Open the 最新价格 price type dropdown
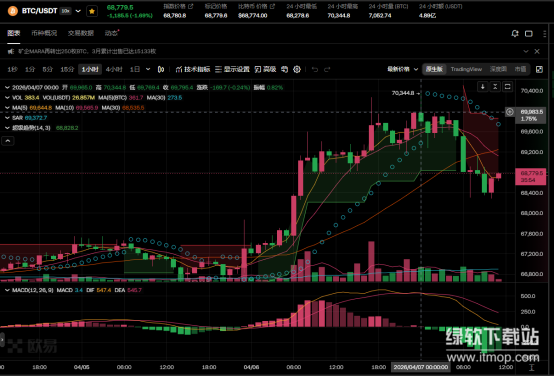Viewport: 554px width, 377px height. (x=402, y=69)
